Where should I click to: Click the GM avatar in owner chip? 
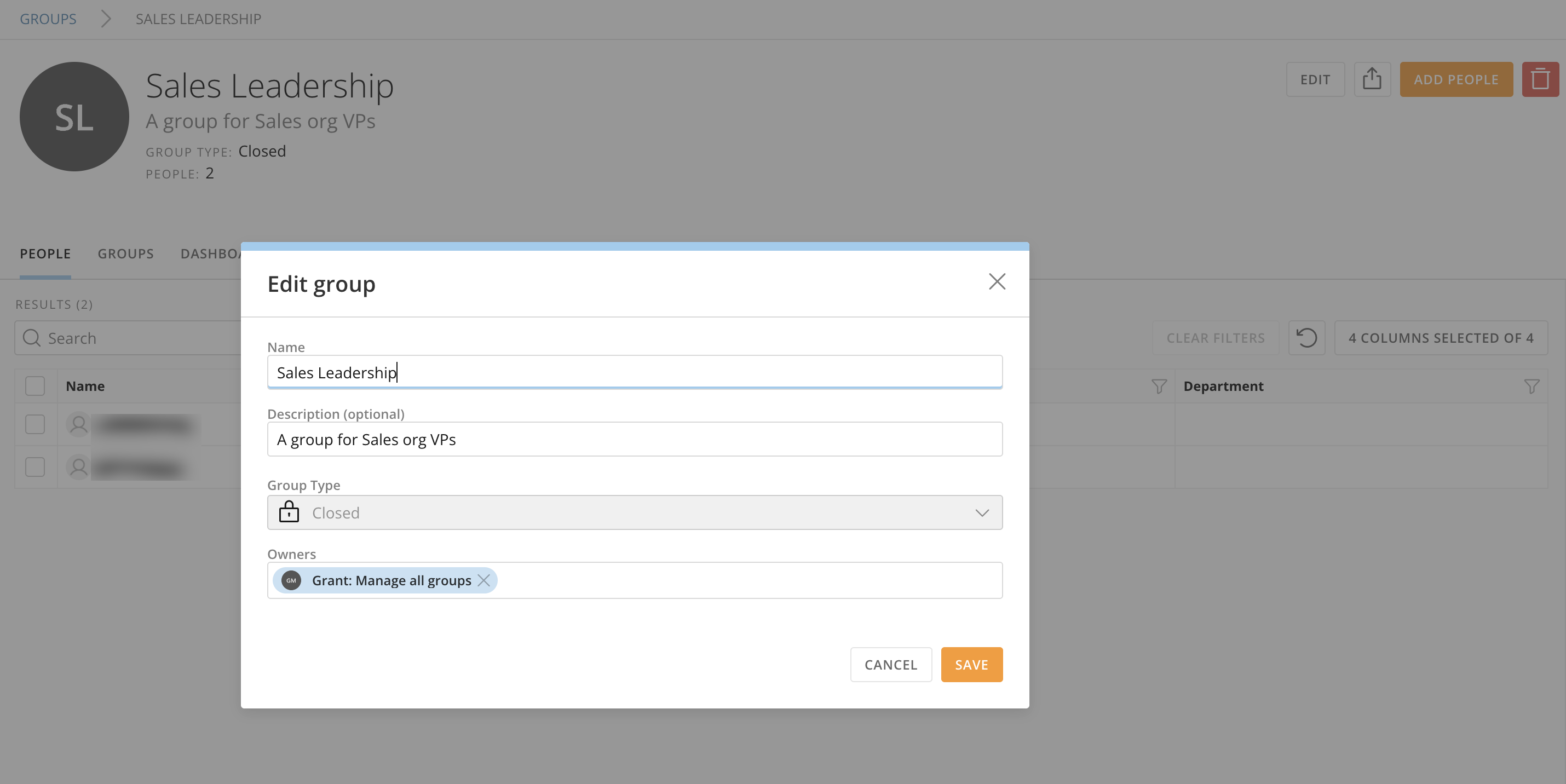pos(291,580)
